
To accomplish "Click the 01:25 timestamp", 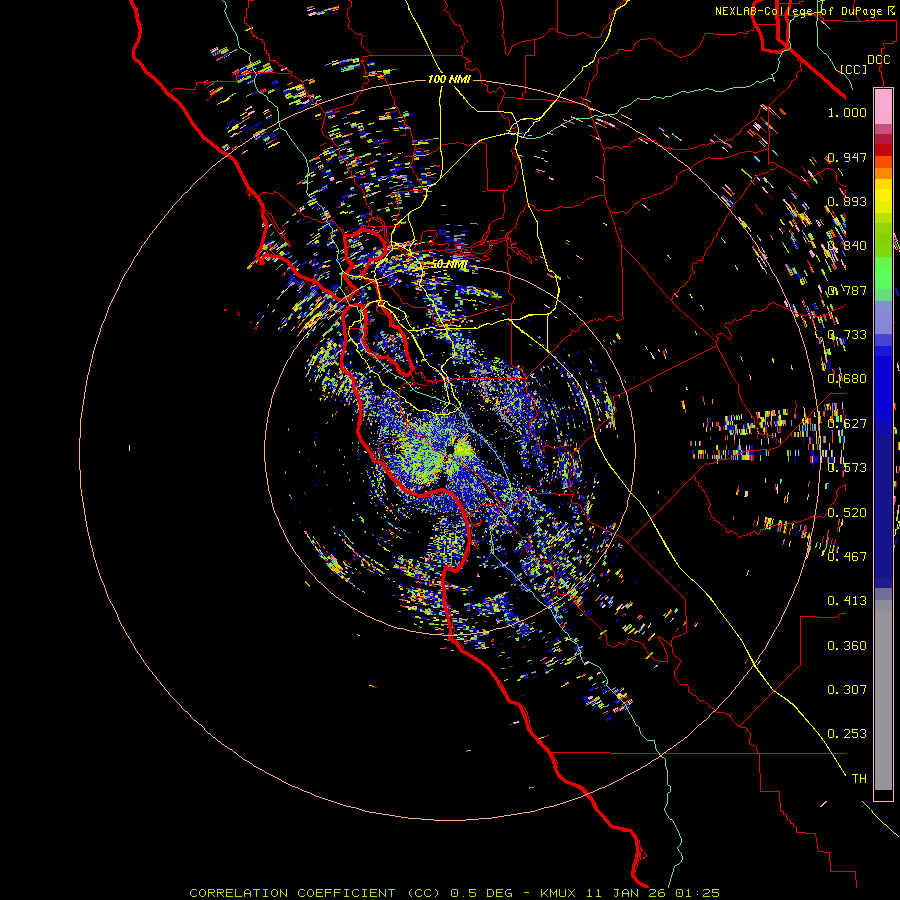I will pos(697,893).
